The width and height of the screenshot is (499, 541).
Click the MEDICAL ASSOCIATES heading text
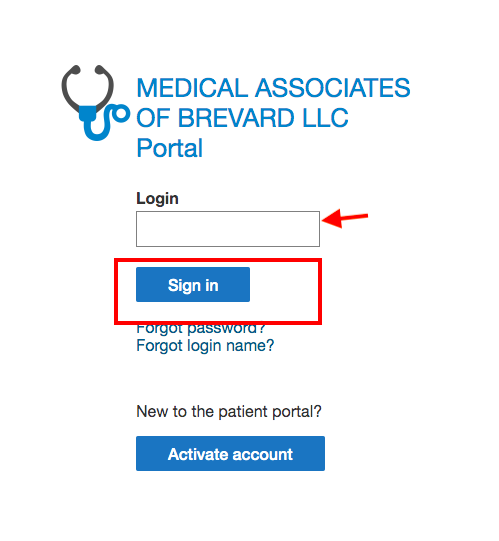(x=273, y=88)
